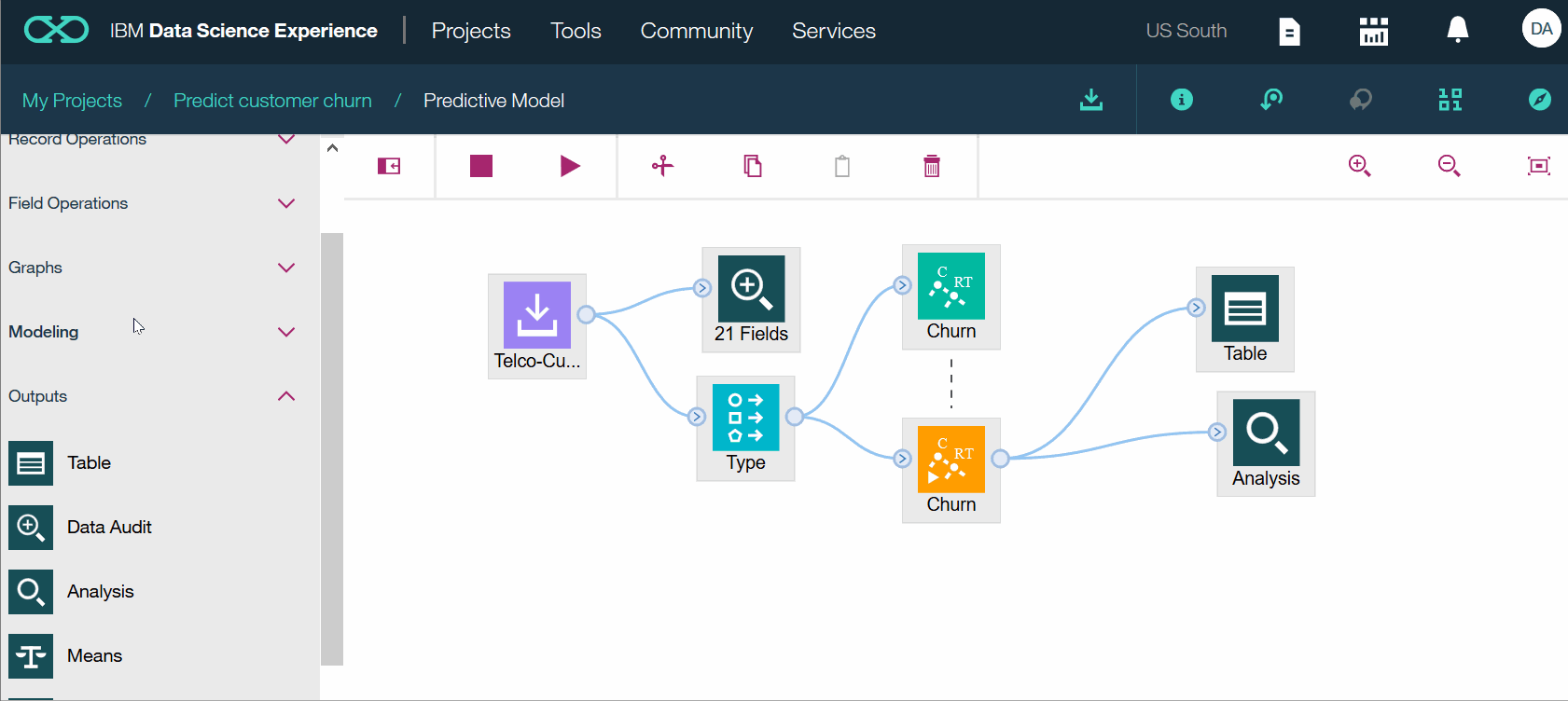Screen dimensions: 1568x701
Task: Click the output port of the orange Churn node
Action: (x=1000, y=459)
